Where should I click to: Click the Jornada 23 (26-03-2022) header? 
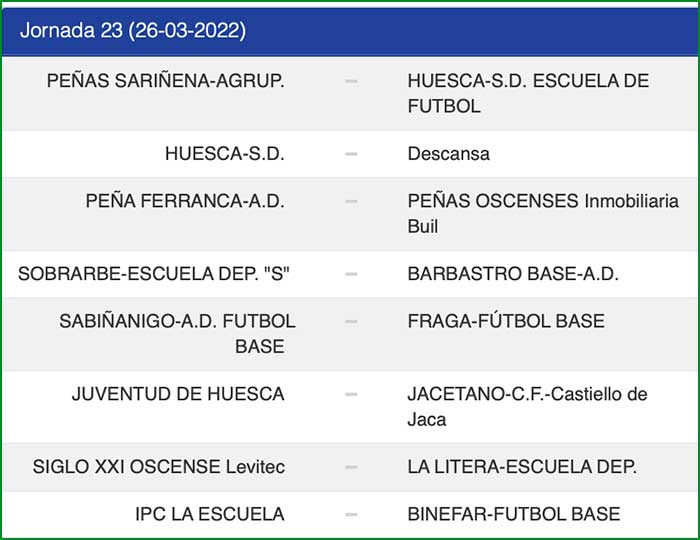click(133, 30)
